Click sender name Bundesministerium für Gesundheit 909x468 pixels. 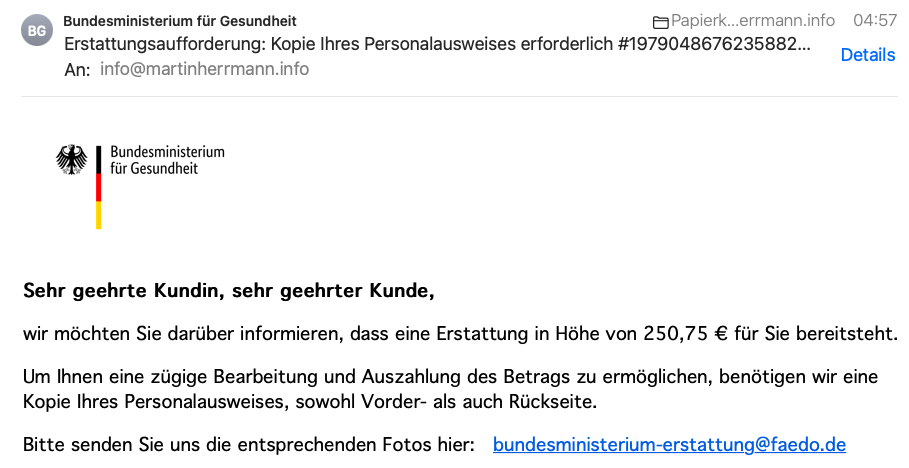pyautogui.click(x=180, y=21)
